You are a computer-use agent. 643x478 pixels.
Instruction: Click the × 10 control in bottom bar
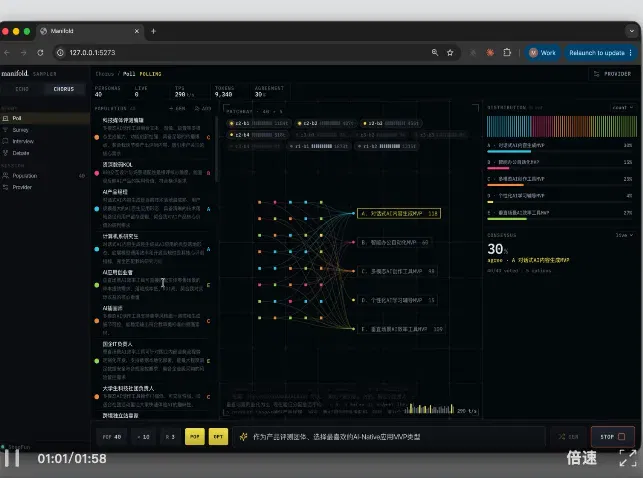pos(143,437)
